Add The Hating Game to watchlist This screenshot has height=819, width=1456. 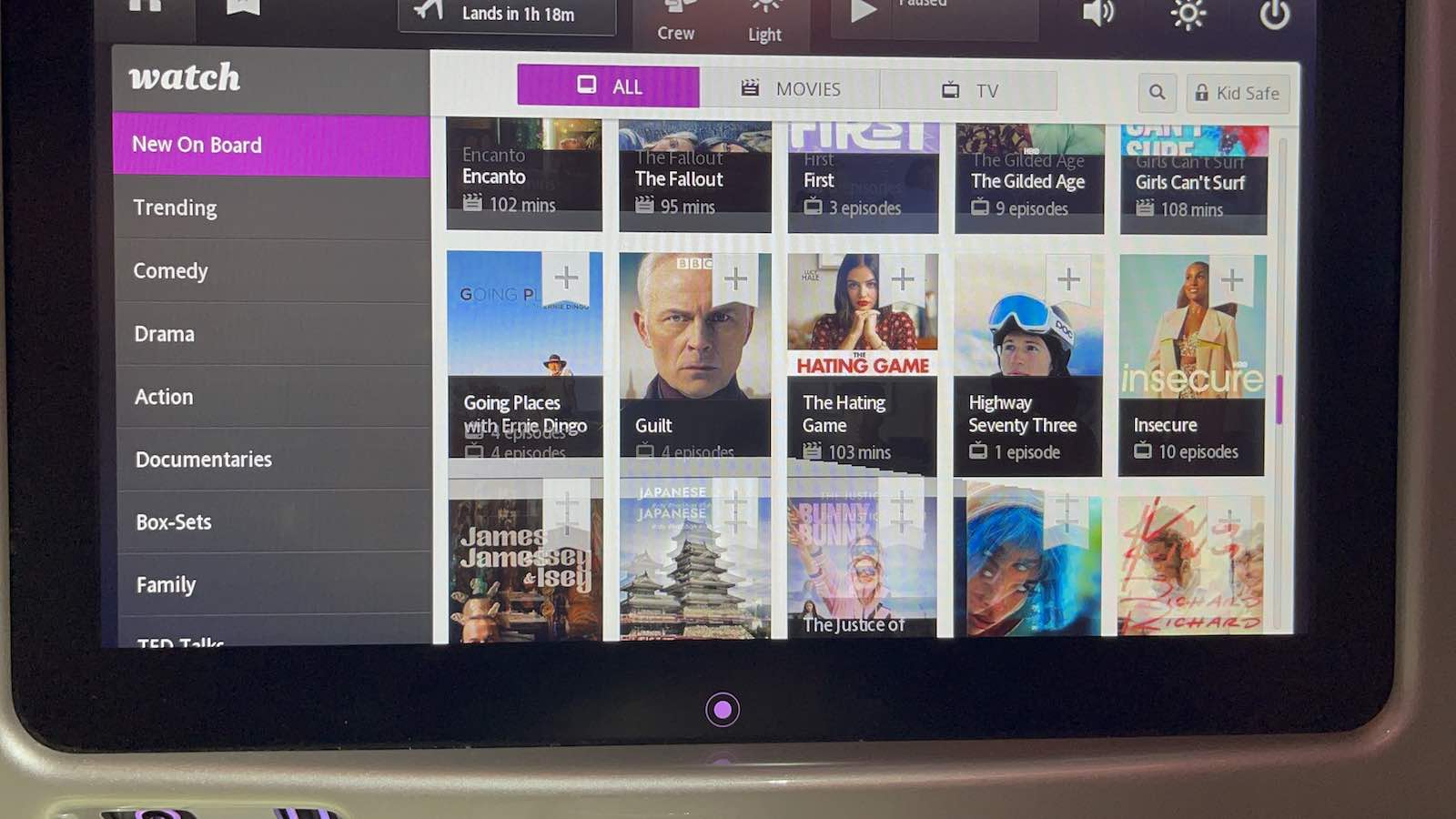(903, 278)
